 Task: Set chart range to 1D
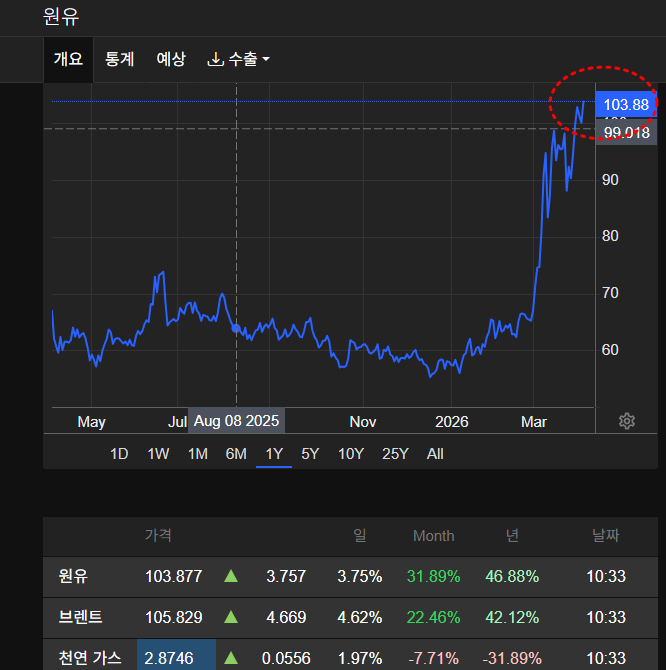tap(119, 454)
